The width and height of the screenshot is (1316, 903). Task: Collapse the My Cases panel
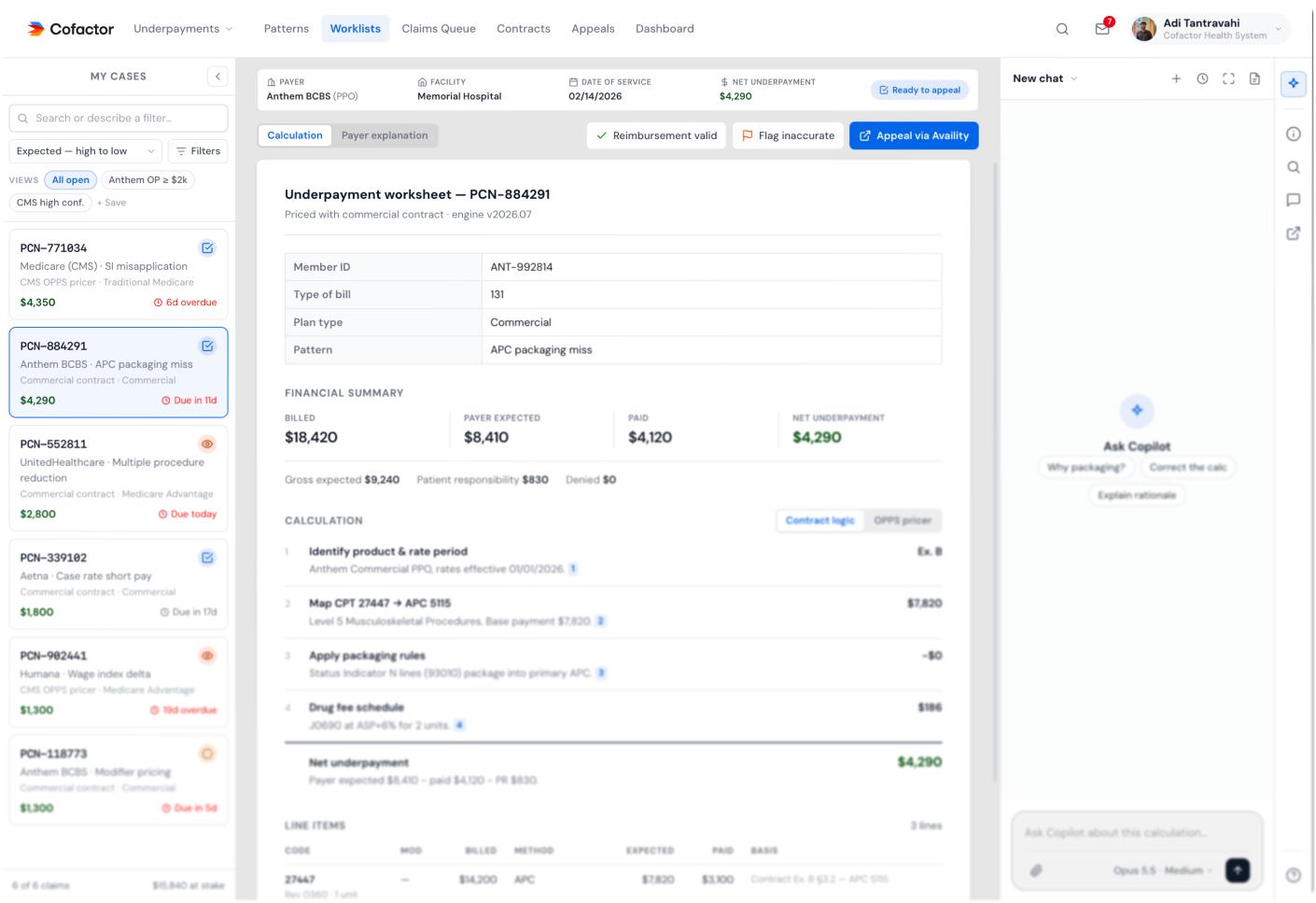pyautogui.click(x=217, y=77)
